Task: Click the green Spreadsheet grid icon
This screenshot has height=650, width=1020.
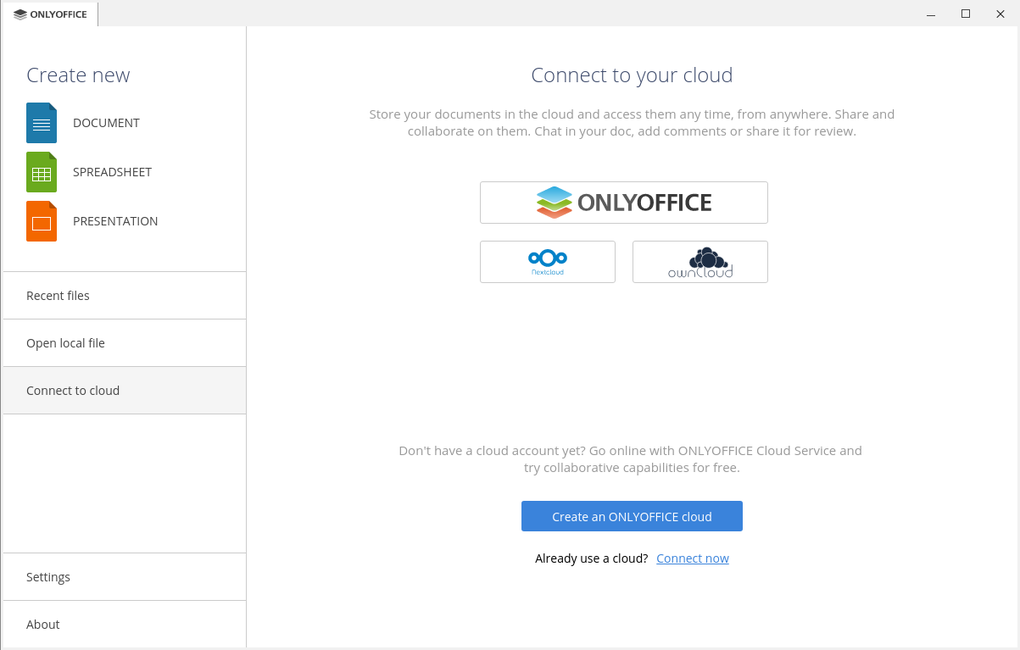Action: click(41, 172)
